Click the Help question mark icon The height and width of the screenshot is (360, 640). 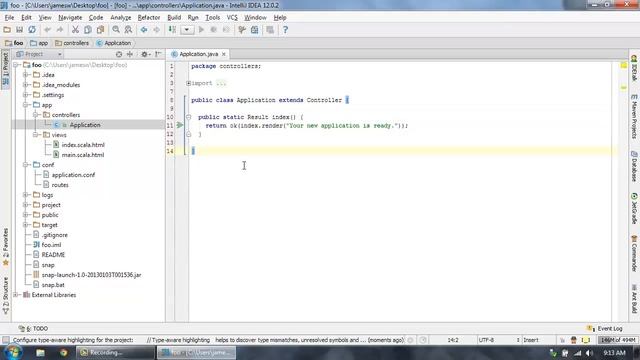point(285,30)
